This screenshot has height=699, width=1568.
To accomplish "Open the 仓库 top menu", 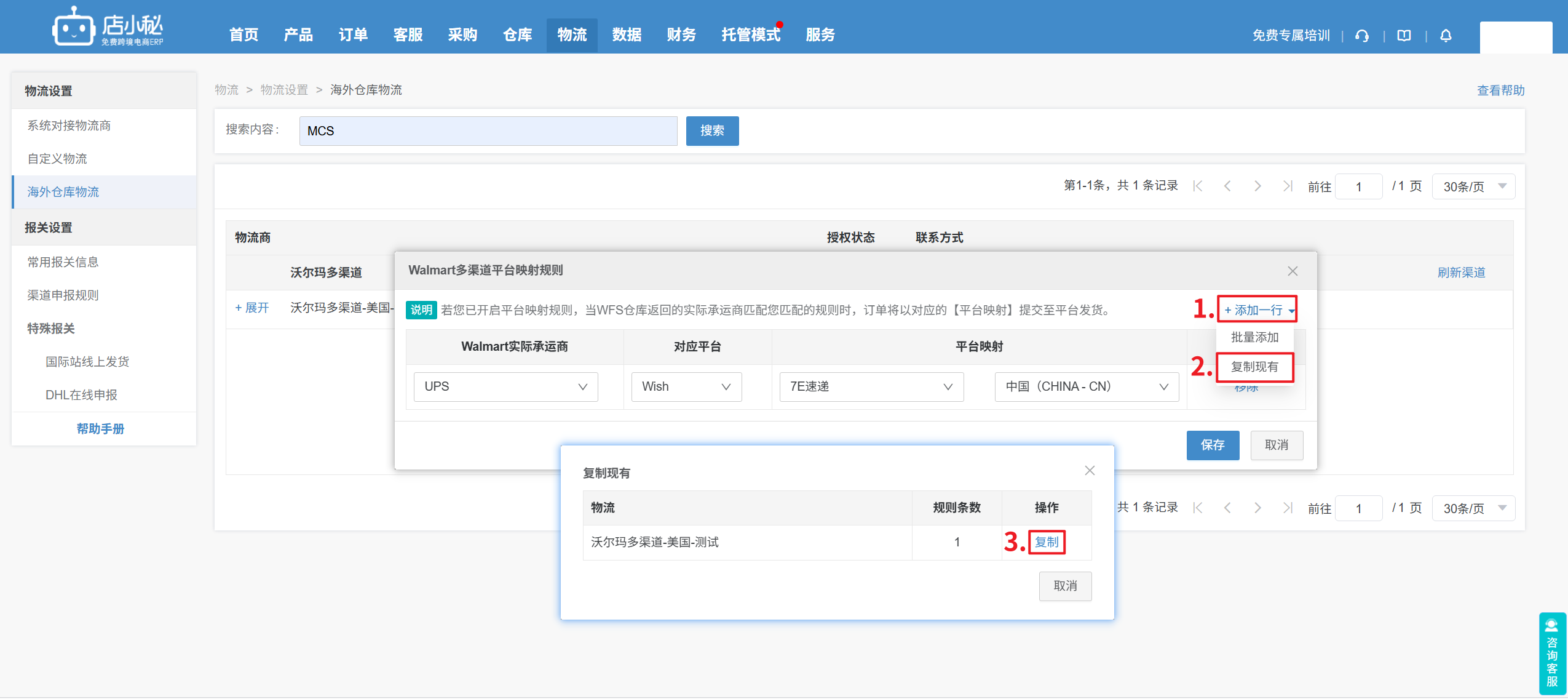I will click(x=517, y=35).
